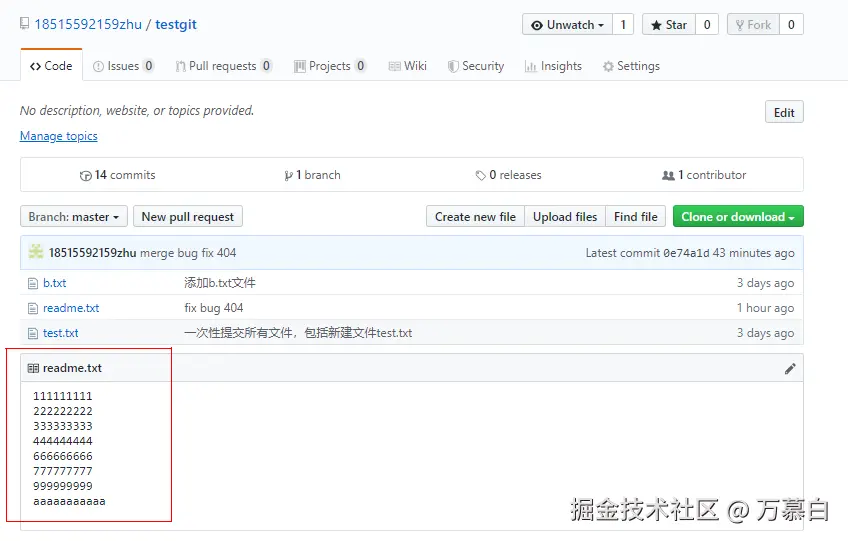Click the star count 0

point(707,24)
